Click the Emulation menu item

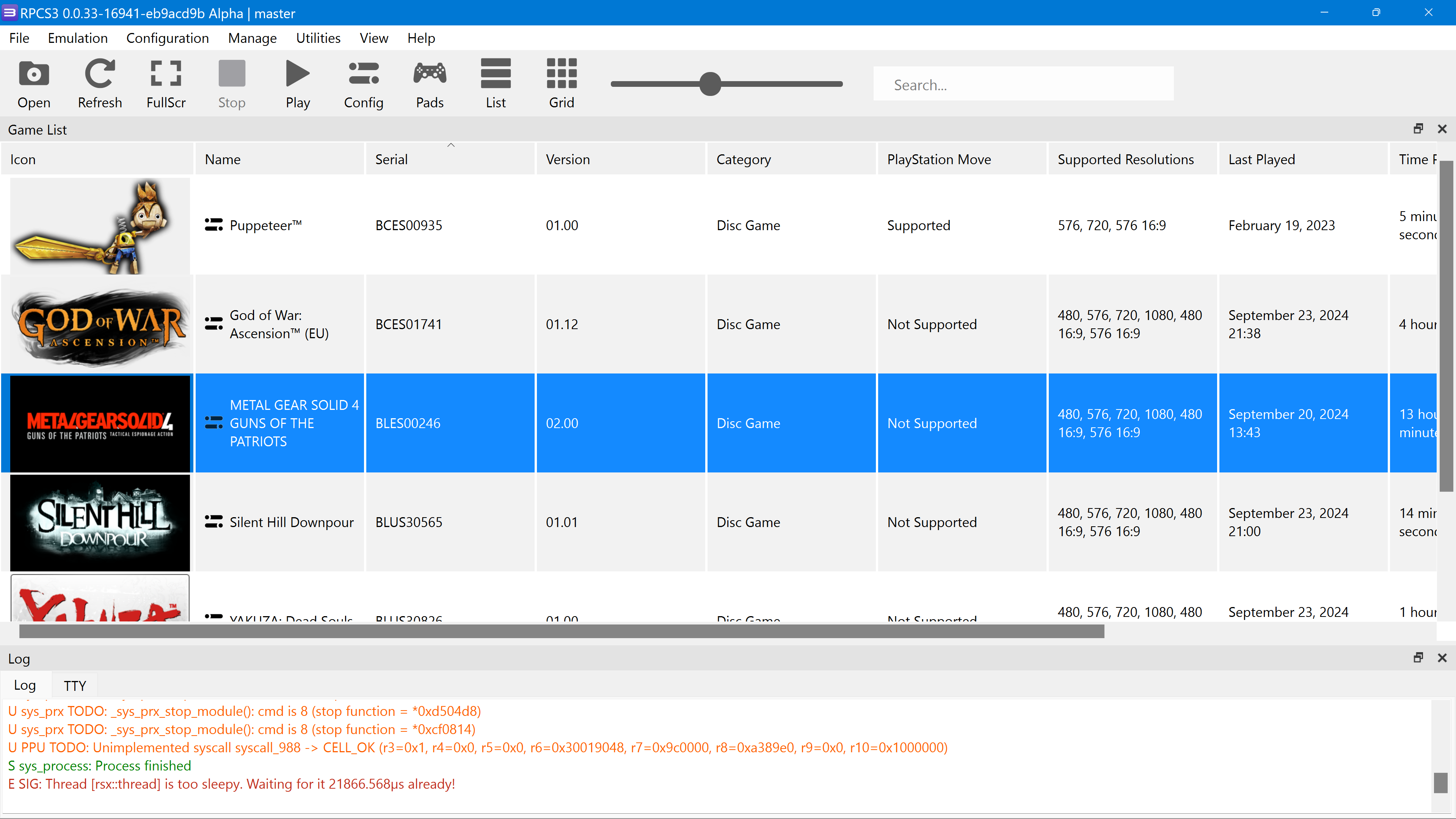coord(77,37)
